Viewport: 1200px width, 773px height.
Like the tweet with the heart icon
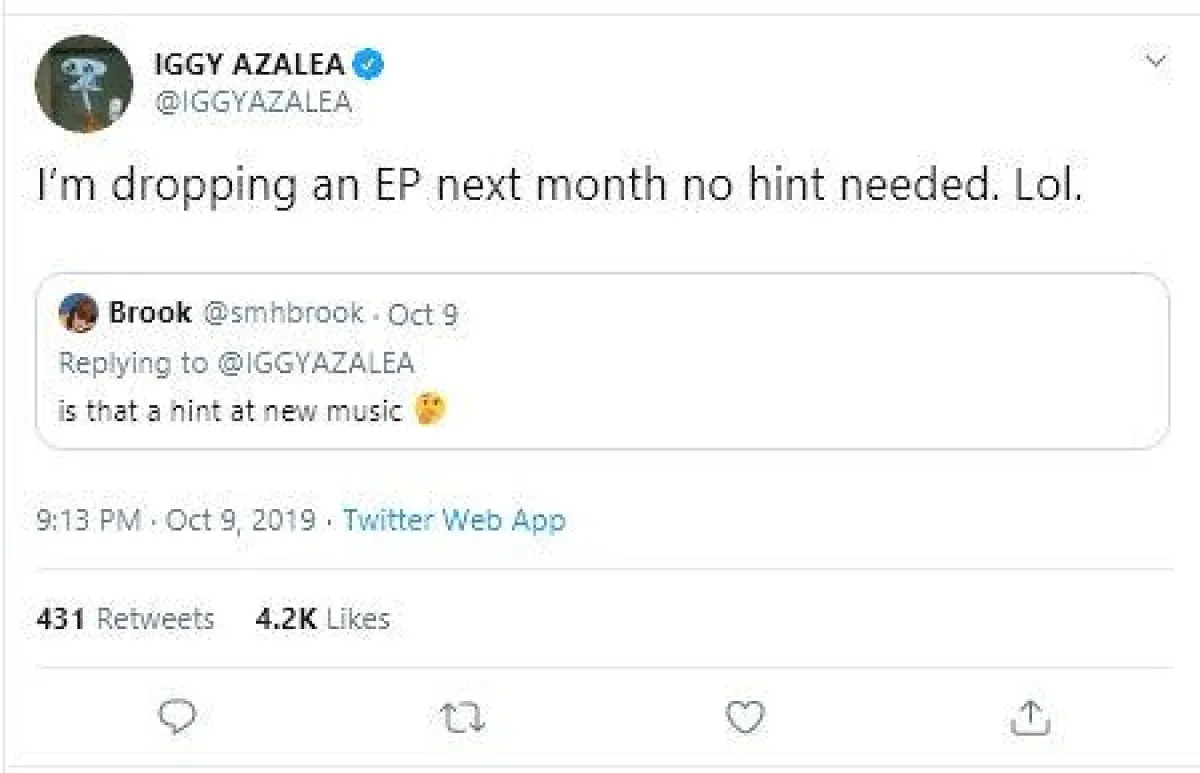tap(745, 717)
